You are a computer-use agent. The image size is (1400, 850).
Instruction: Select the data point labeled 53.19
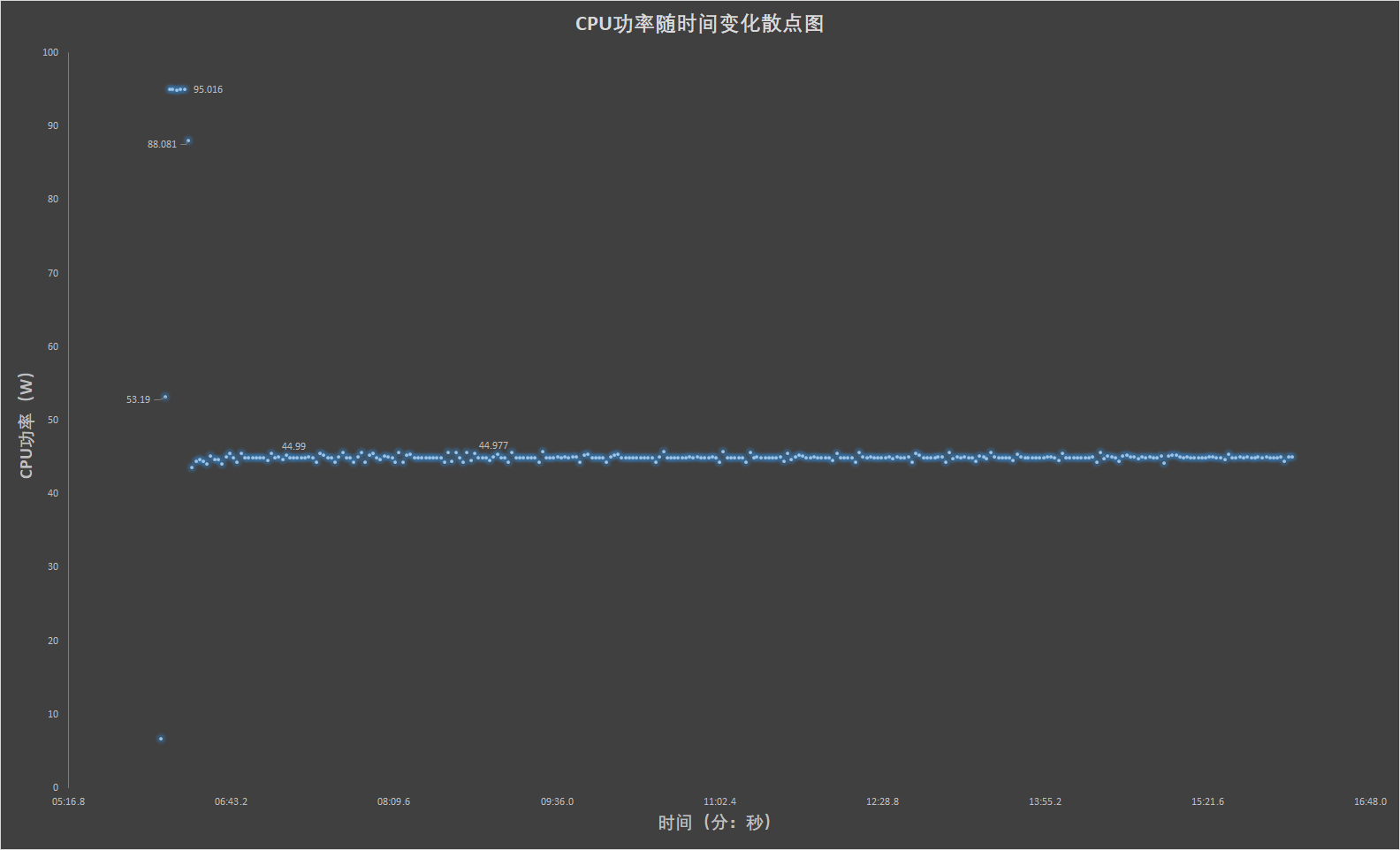(x=165, y=397)
